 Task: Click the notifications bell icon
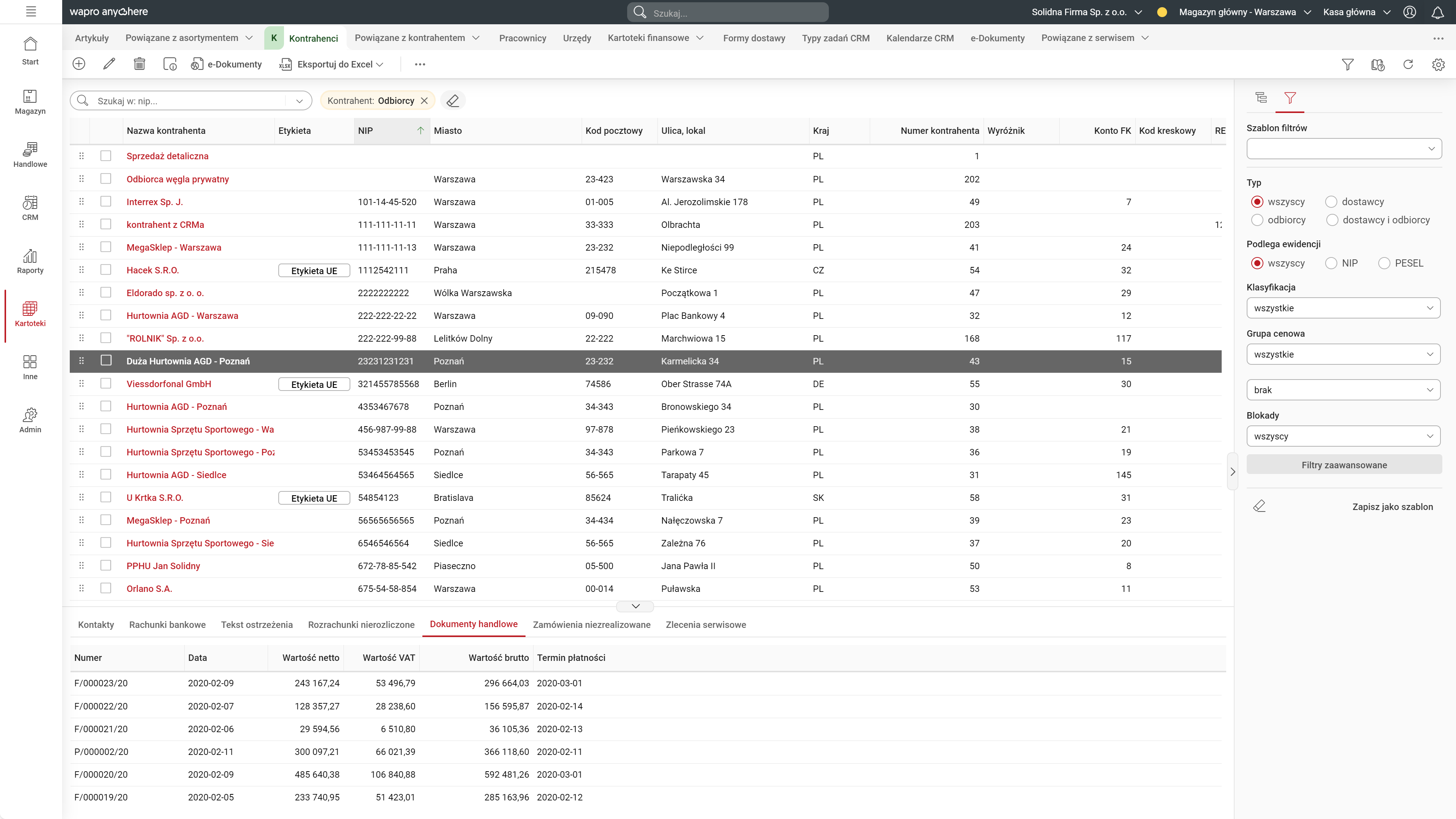click(x=1437, y=12)
